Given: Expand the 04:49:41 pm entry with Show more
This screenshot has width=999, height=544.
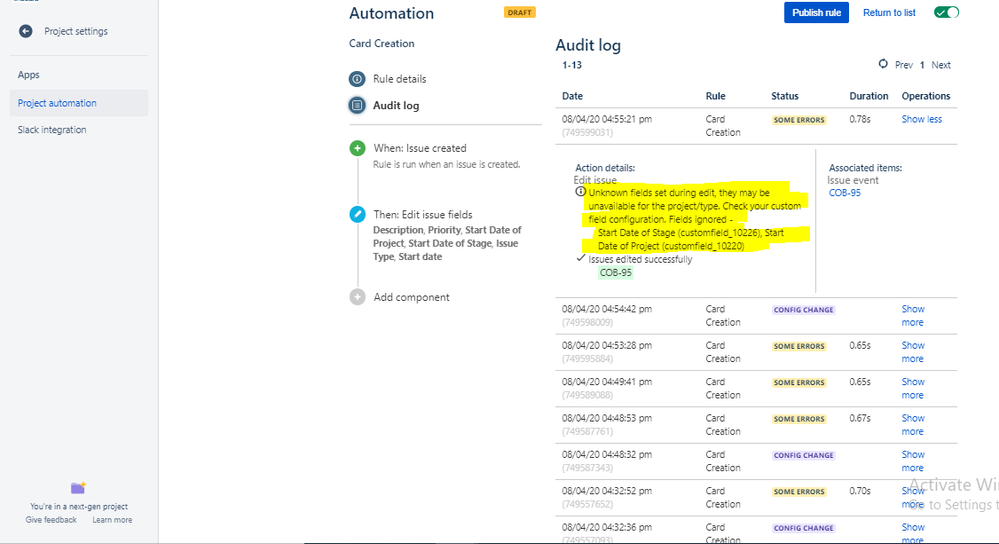Looking at the screenshot, I should coord(912,388).
